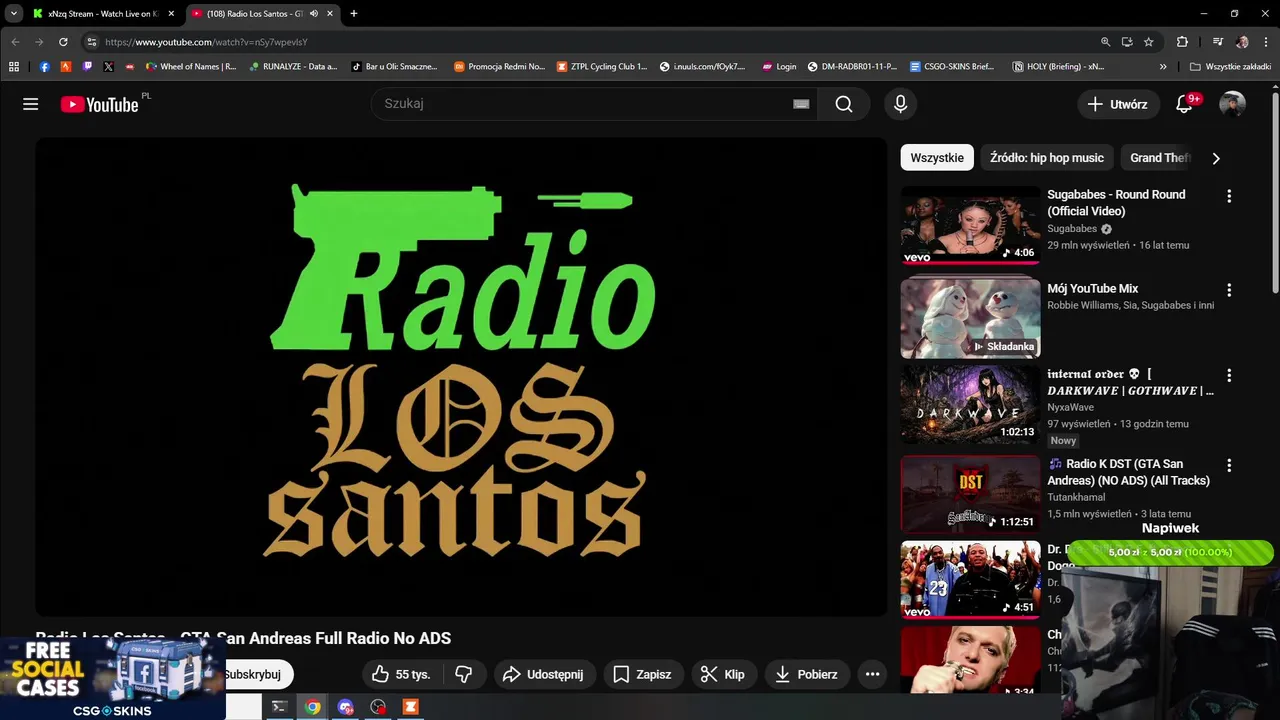Click the search magnifier button
Screen dimensions: 1280x720
(x=844, y=104)
